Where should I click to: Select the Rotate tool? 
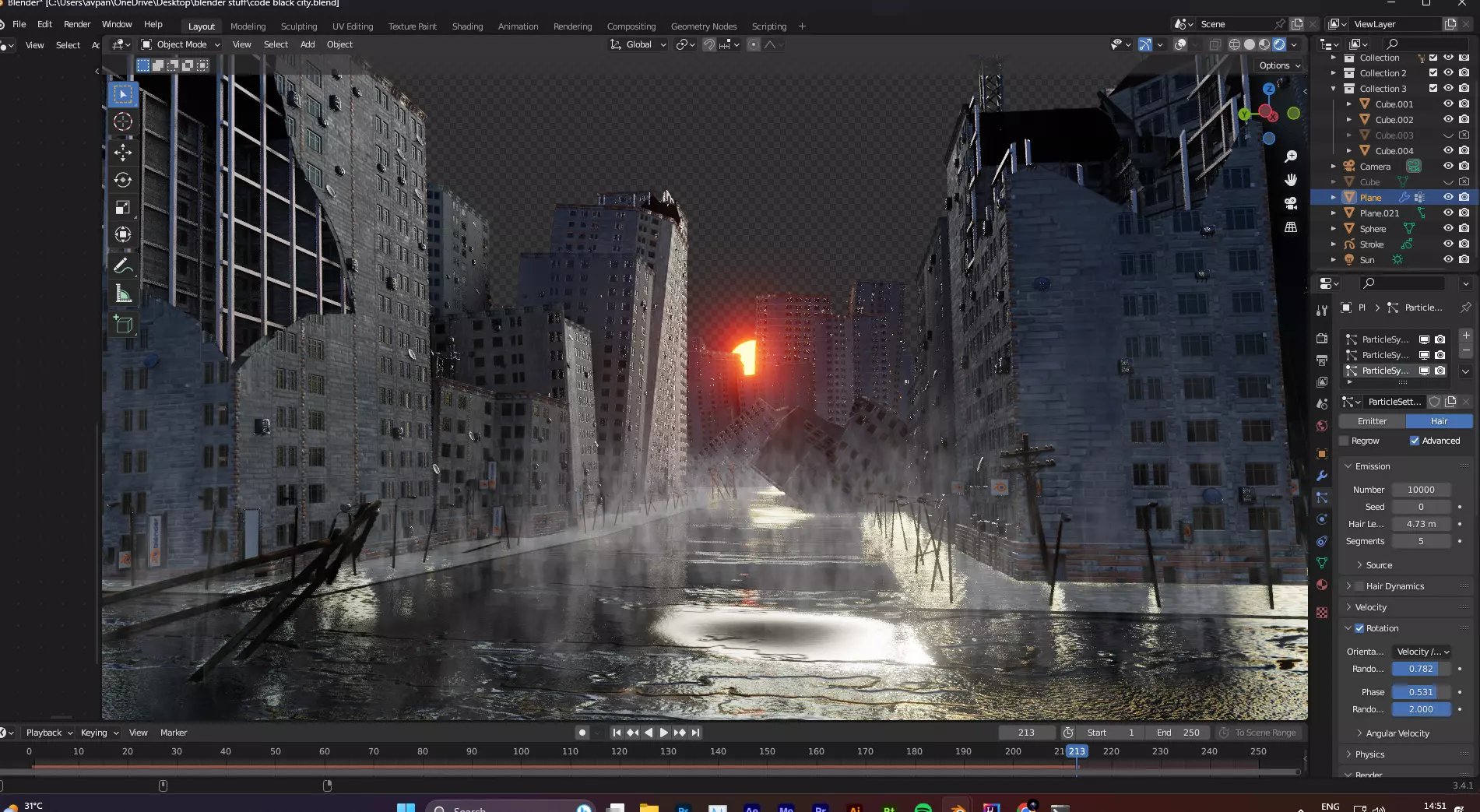[123, 180]
